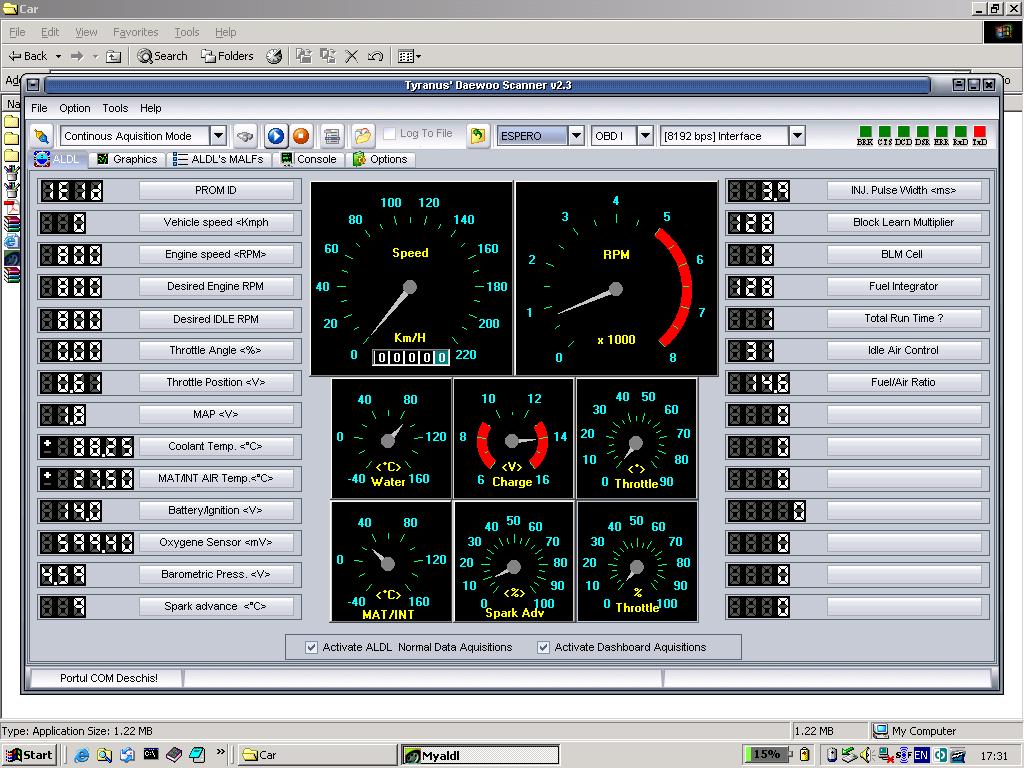Click the Coolant Temp. button
The width and height of the screenshot is (1024, 768).
pos(216,446)
